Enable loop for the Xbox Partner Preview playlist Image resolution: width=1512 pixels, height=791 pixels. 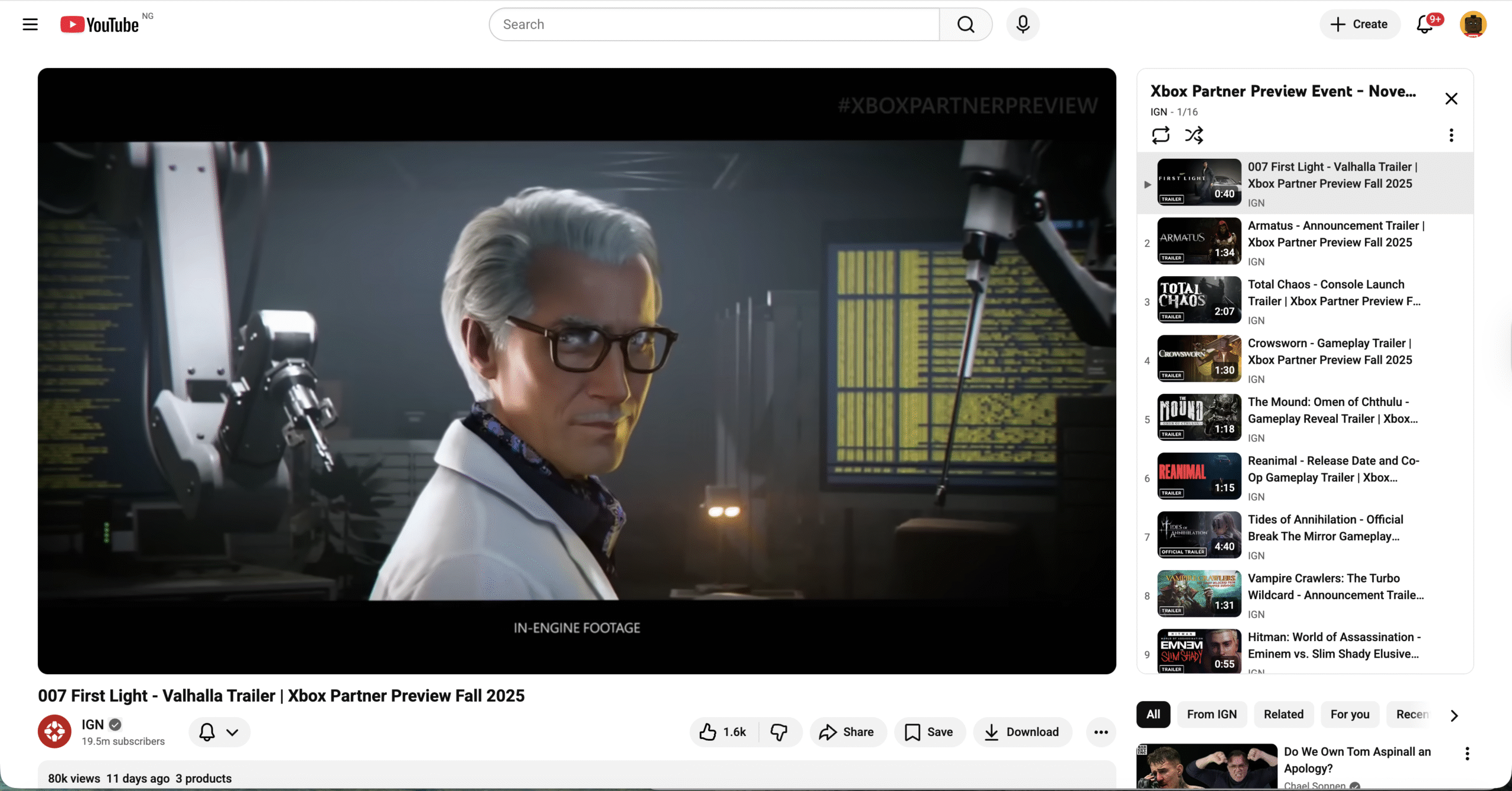(x=1161, y=135)
